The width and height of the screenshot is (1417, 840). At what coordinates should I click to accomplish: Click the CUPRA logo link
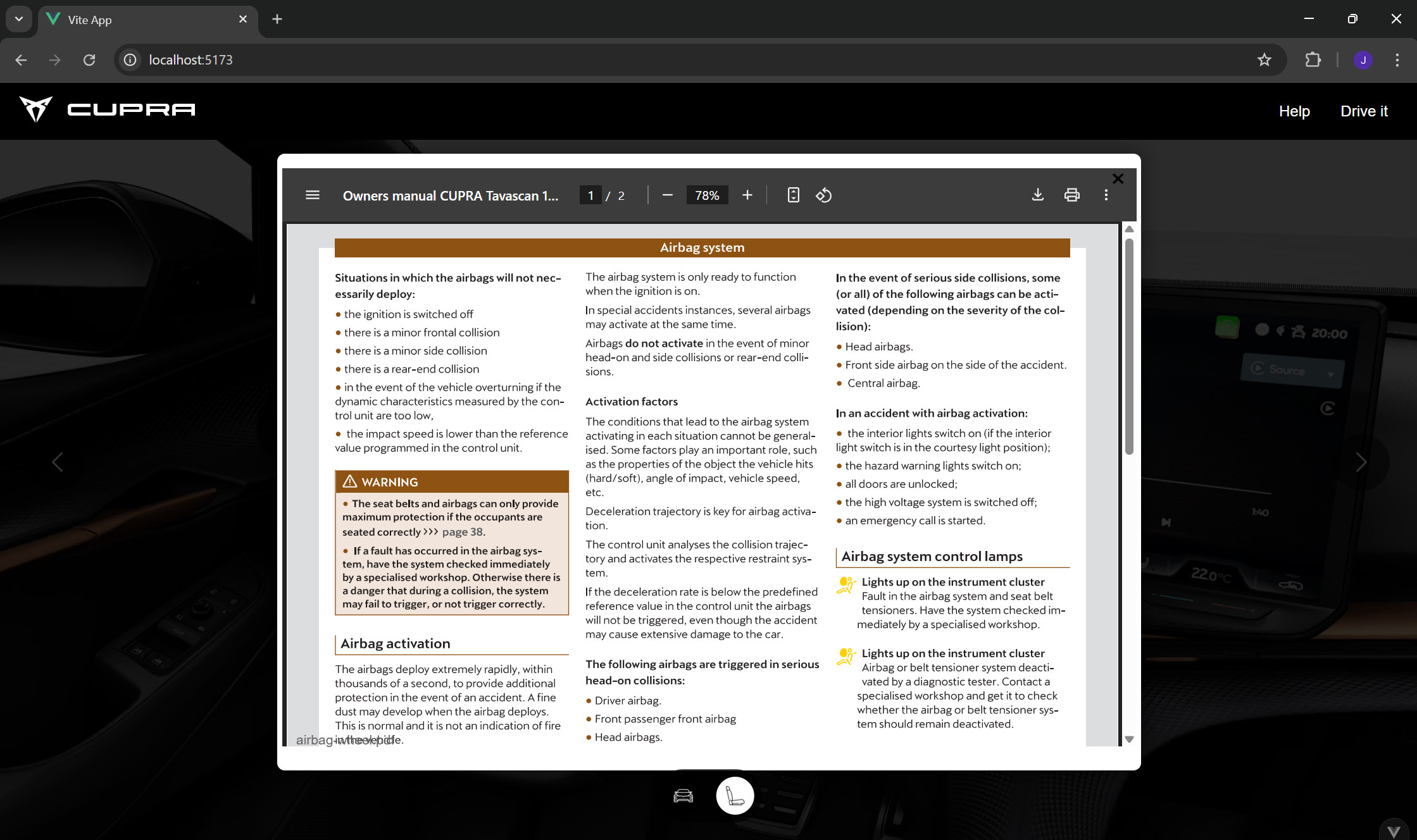pos(108,110)
